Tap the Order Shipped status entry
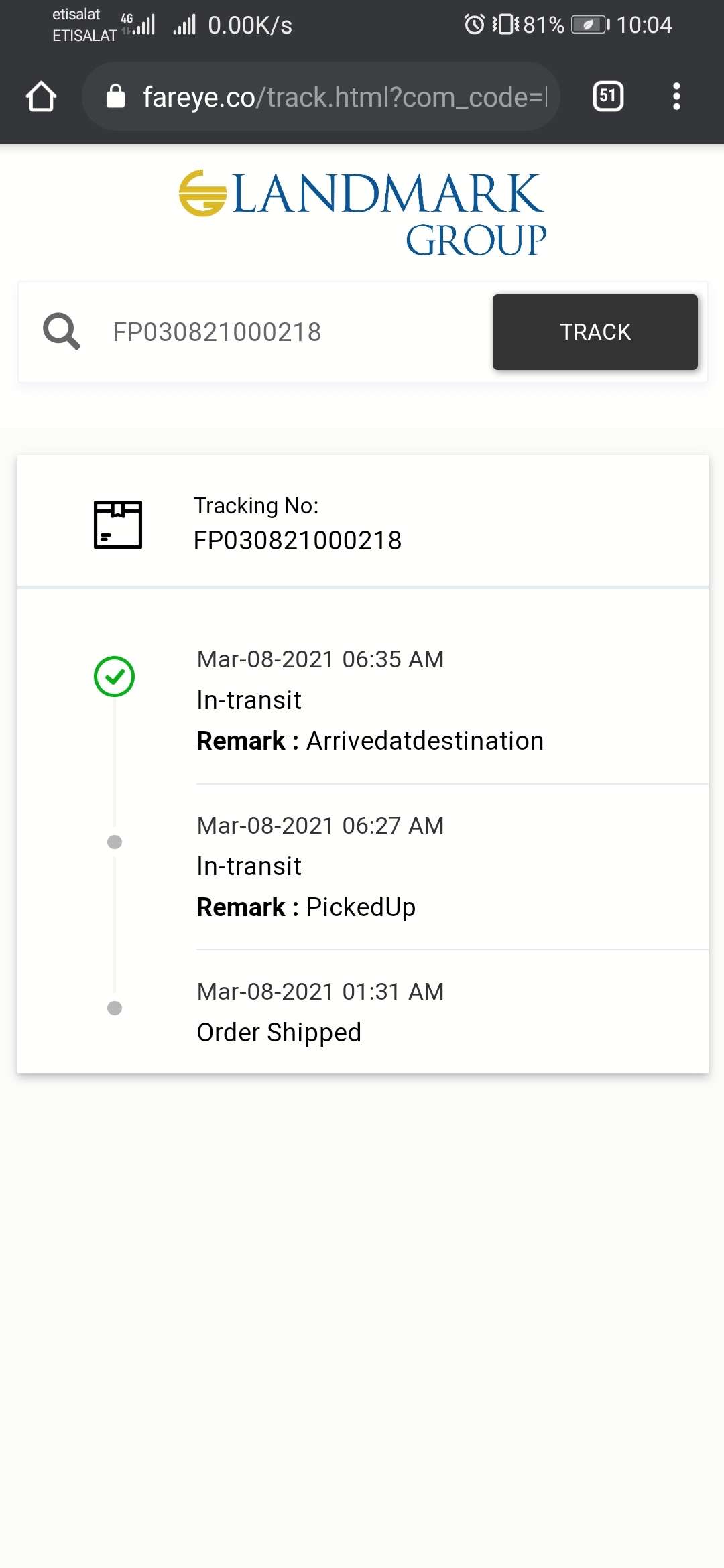 (x=279, y=1033)
